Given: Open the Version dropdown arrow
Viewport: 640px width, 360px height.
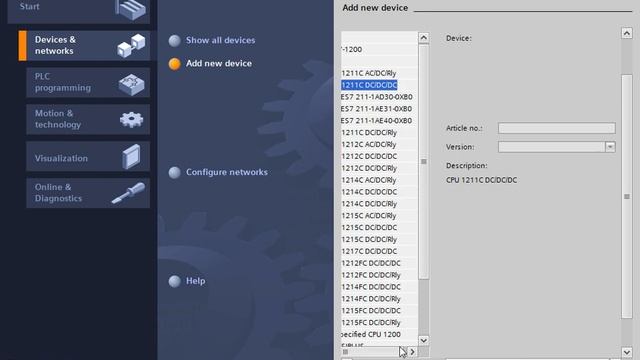Looking at the screenshot, I should (610, 147).
